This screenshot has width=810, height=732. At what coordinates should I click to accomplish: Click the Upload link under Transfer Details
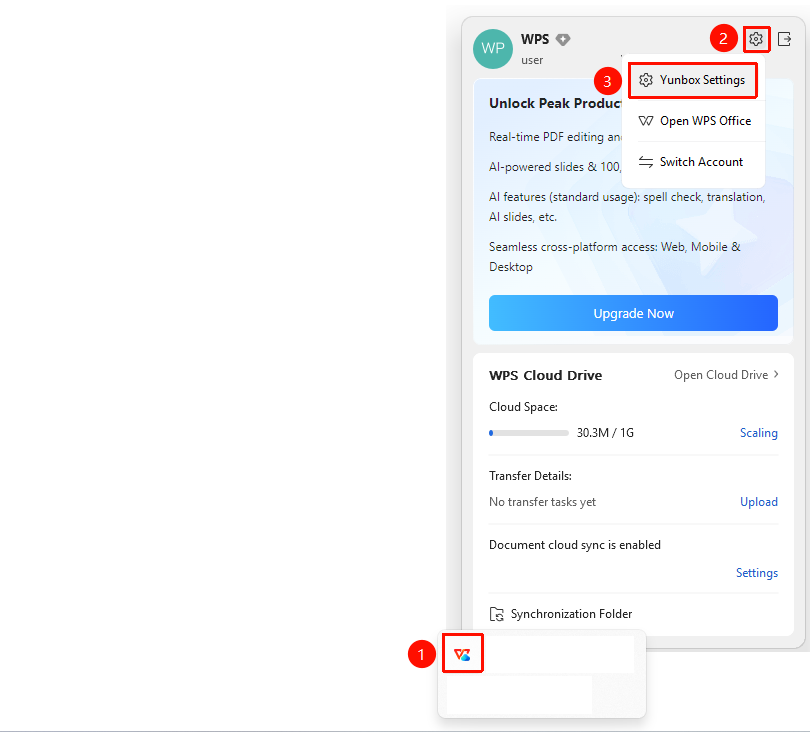pos(759,502)
